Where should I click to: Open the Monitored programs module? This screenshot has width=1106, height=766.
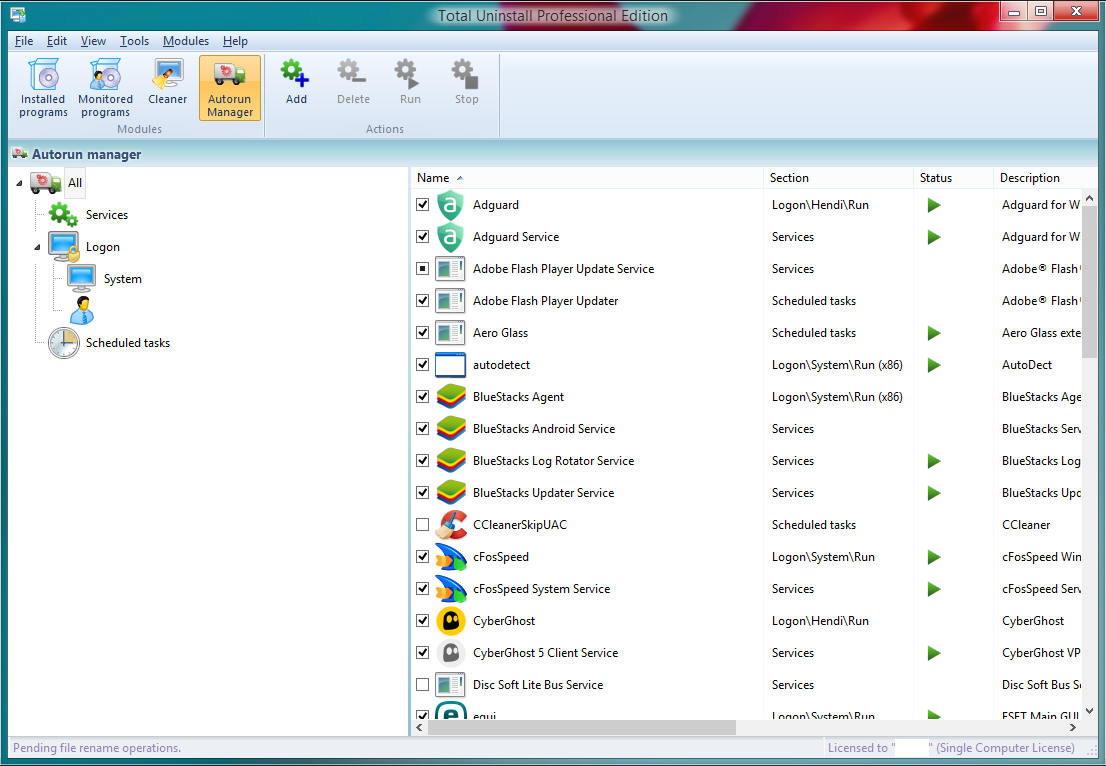click(105, 88)
